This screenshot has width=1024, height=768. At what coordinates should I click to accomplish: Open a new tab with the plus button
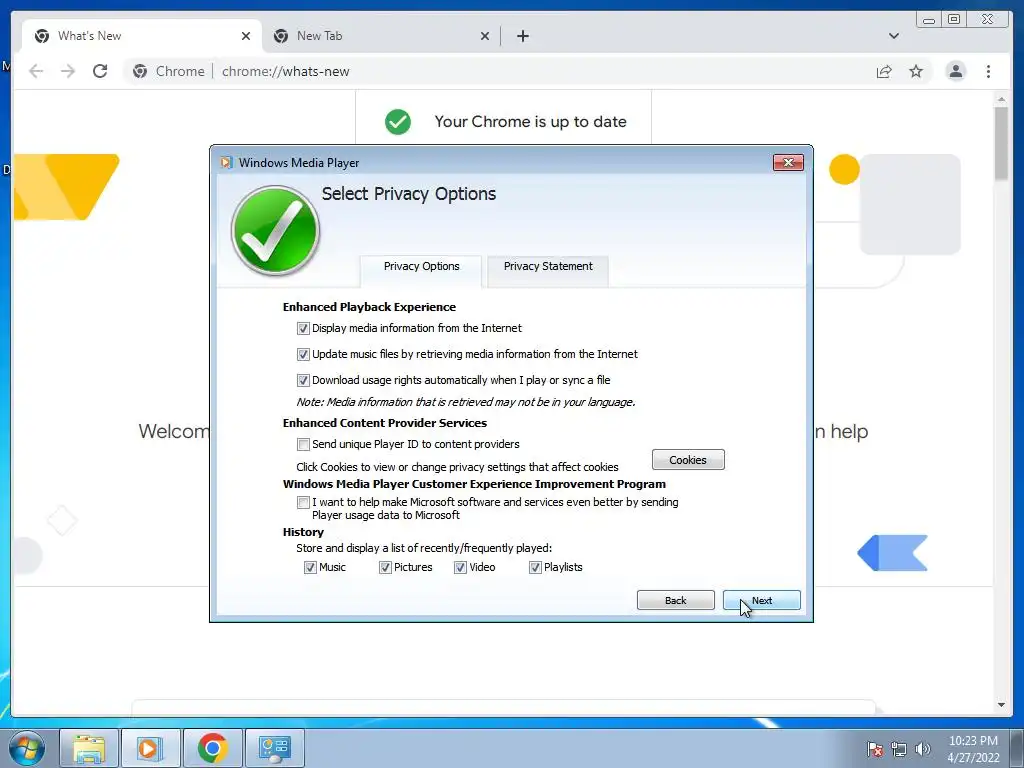coord(522,36)
